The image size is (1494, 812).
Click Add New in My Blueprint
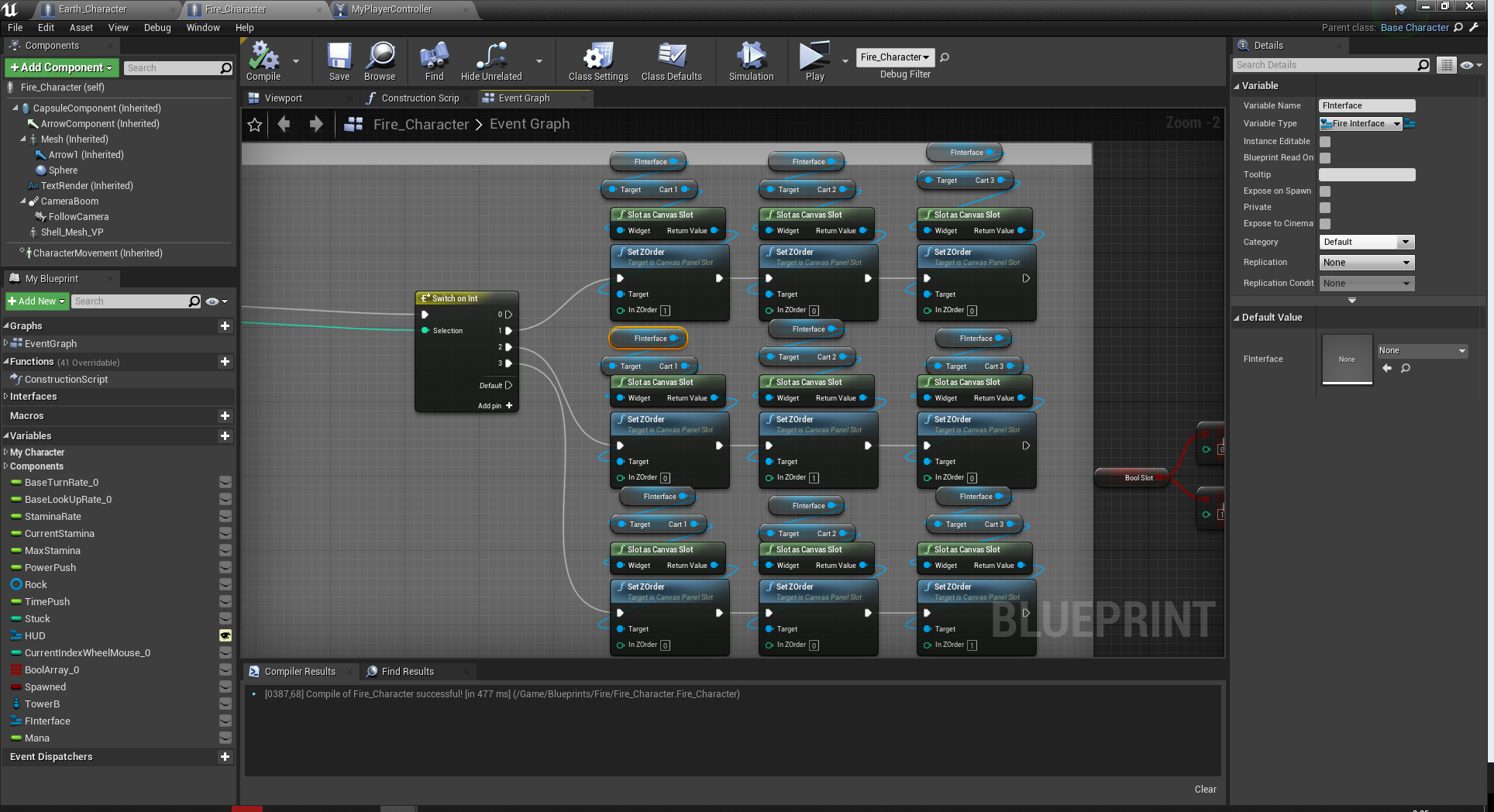tap(37, 301)
